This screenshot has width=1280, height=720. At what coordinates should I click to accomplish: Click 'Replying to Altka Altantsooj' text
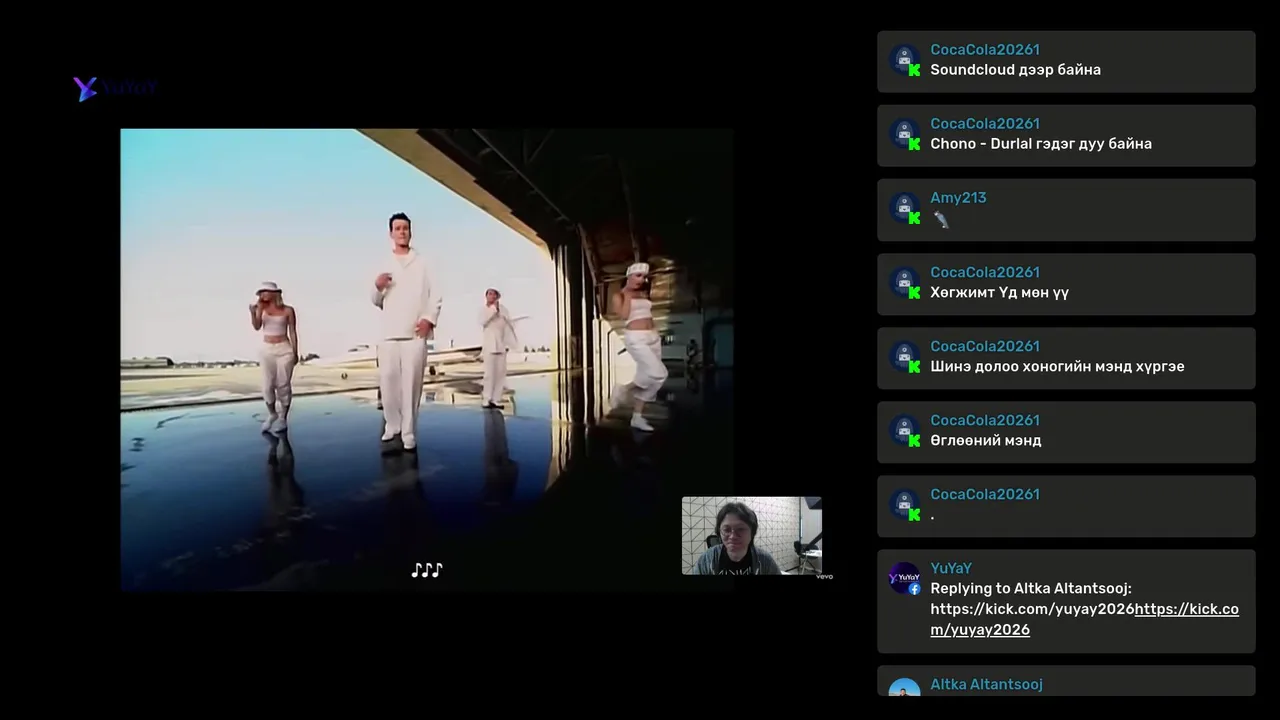1031,588
